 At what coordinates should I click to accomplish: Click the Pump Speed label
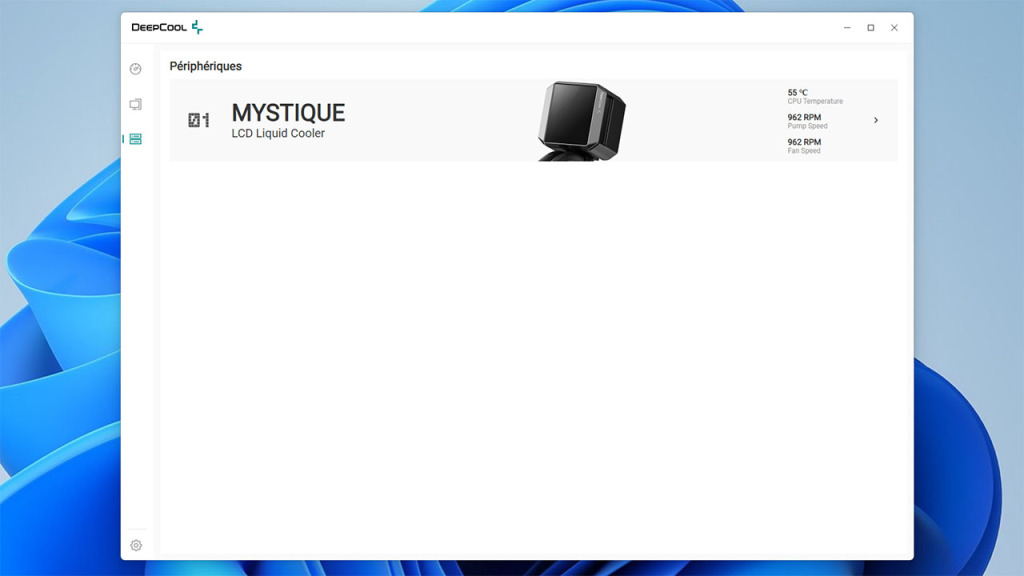807,127
